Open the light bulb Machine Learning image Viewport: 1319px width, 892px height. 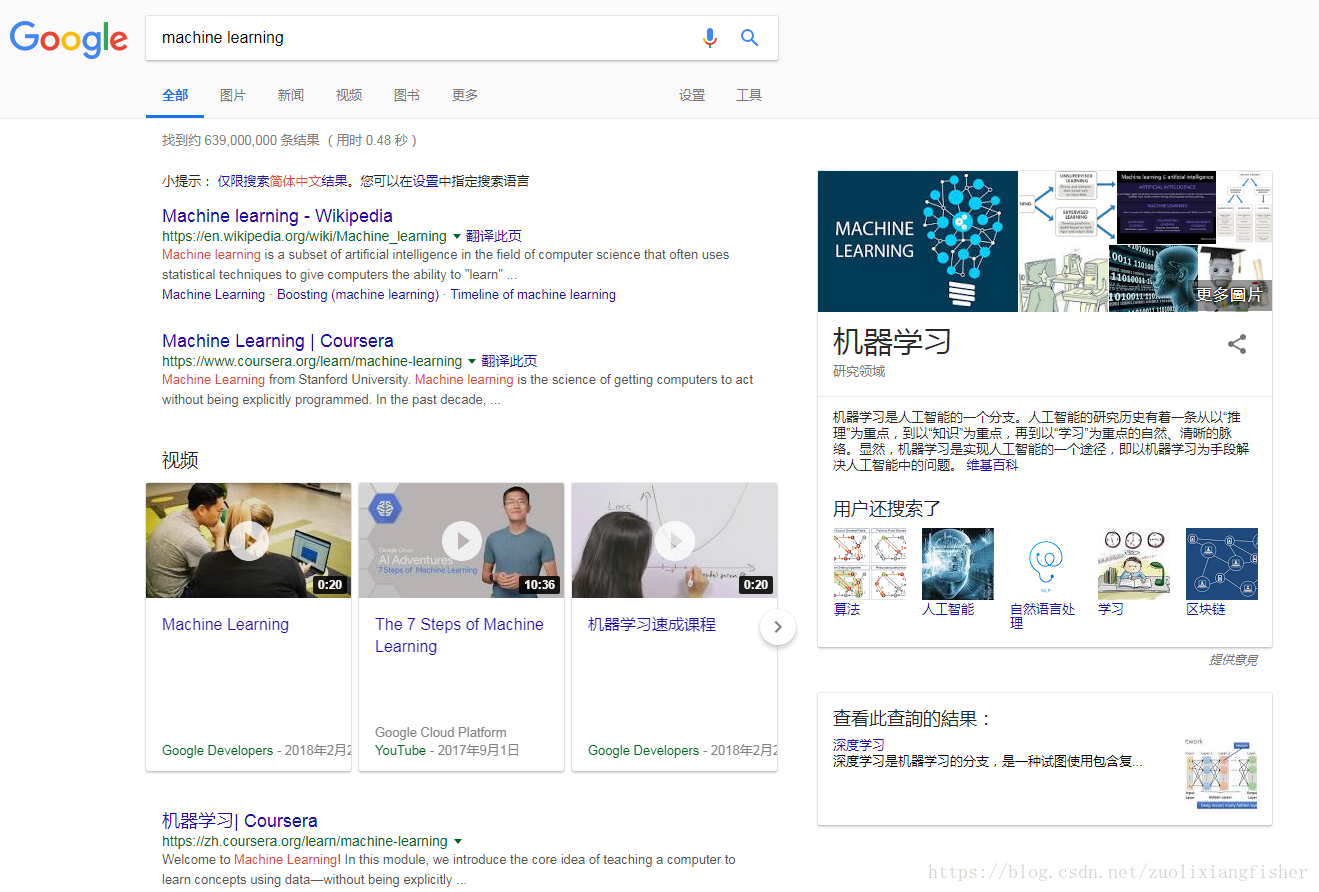(x=918, y=241)
